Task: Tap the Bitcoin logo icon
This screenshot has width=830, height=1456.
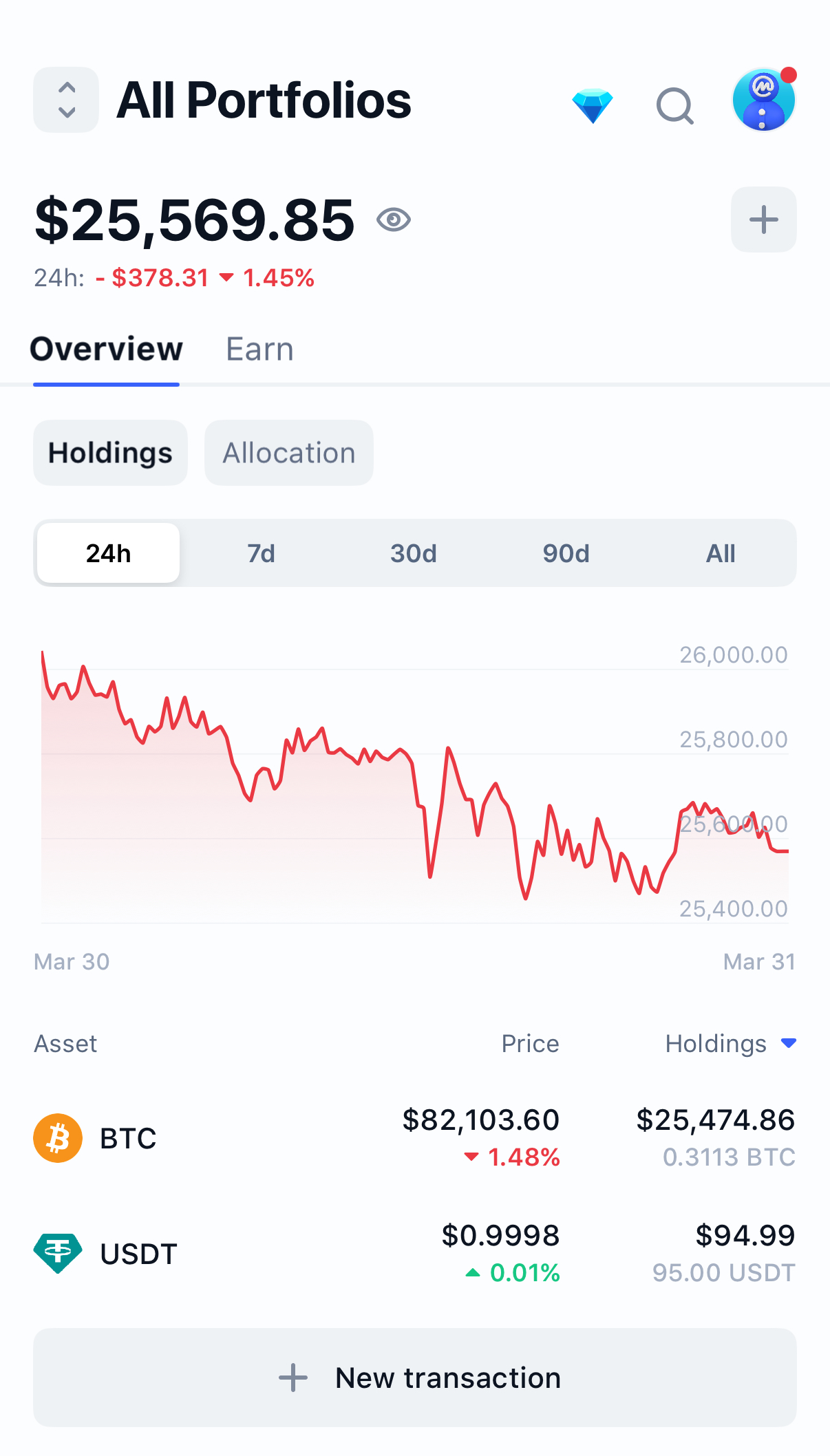Action: [x=58, y=1138]
